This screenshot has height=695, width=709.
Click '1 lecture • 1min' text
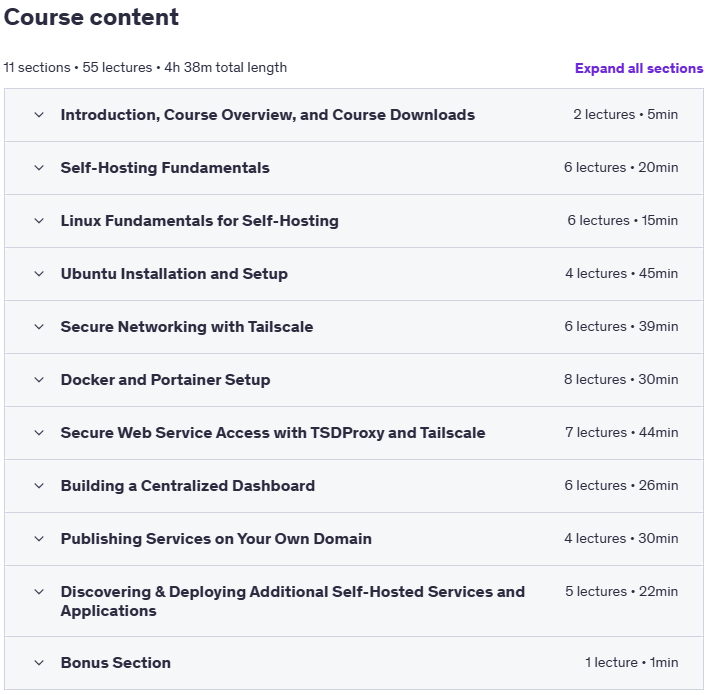(x=631, y=662)
